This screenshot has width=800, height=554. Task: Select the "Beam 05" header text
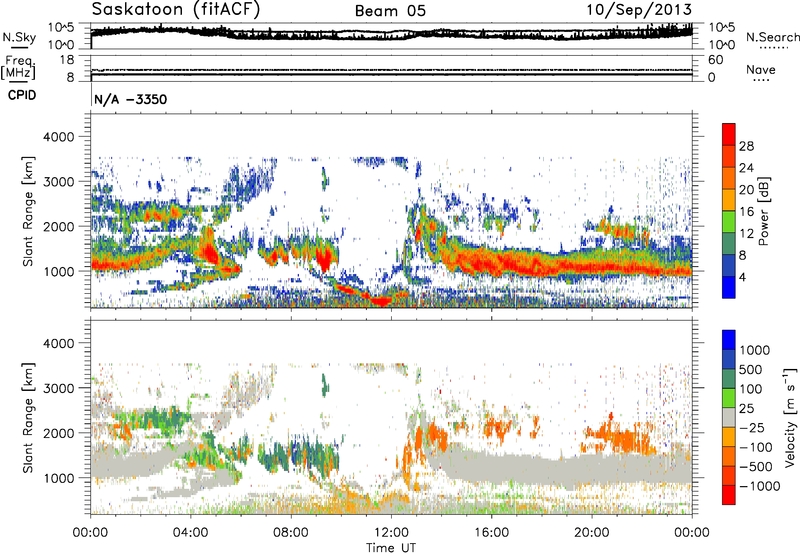click(x=390, y=11)
